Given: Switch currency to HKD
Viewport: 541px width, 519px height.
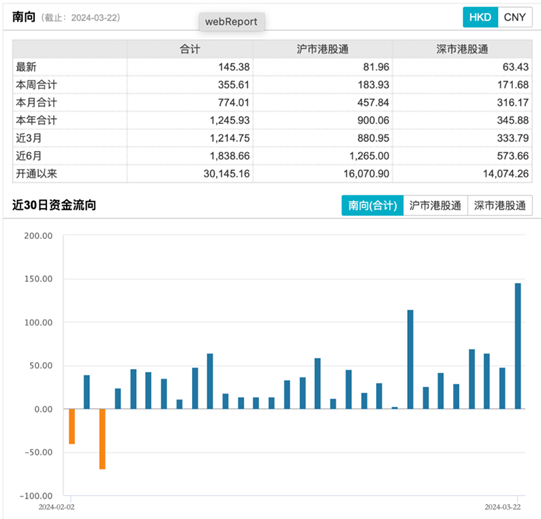Looking at the screenshot, I should click(480, 17).
